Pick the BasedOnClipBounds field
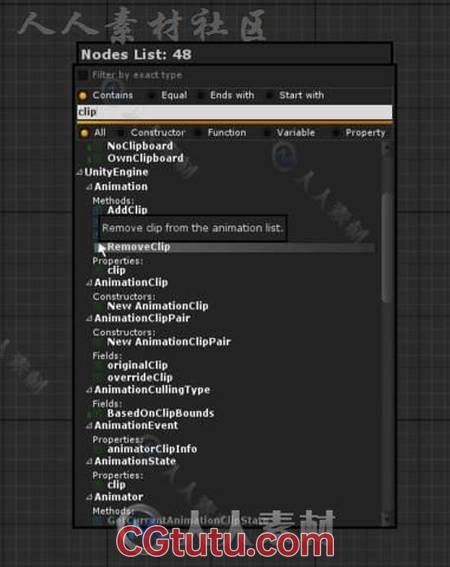The image size is (450, 567). tap(161, 413)
